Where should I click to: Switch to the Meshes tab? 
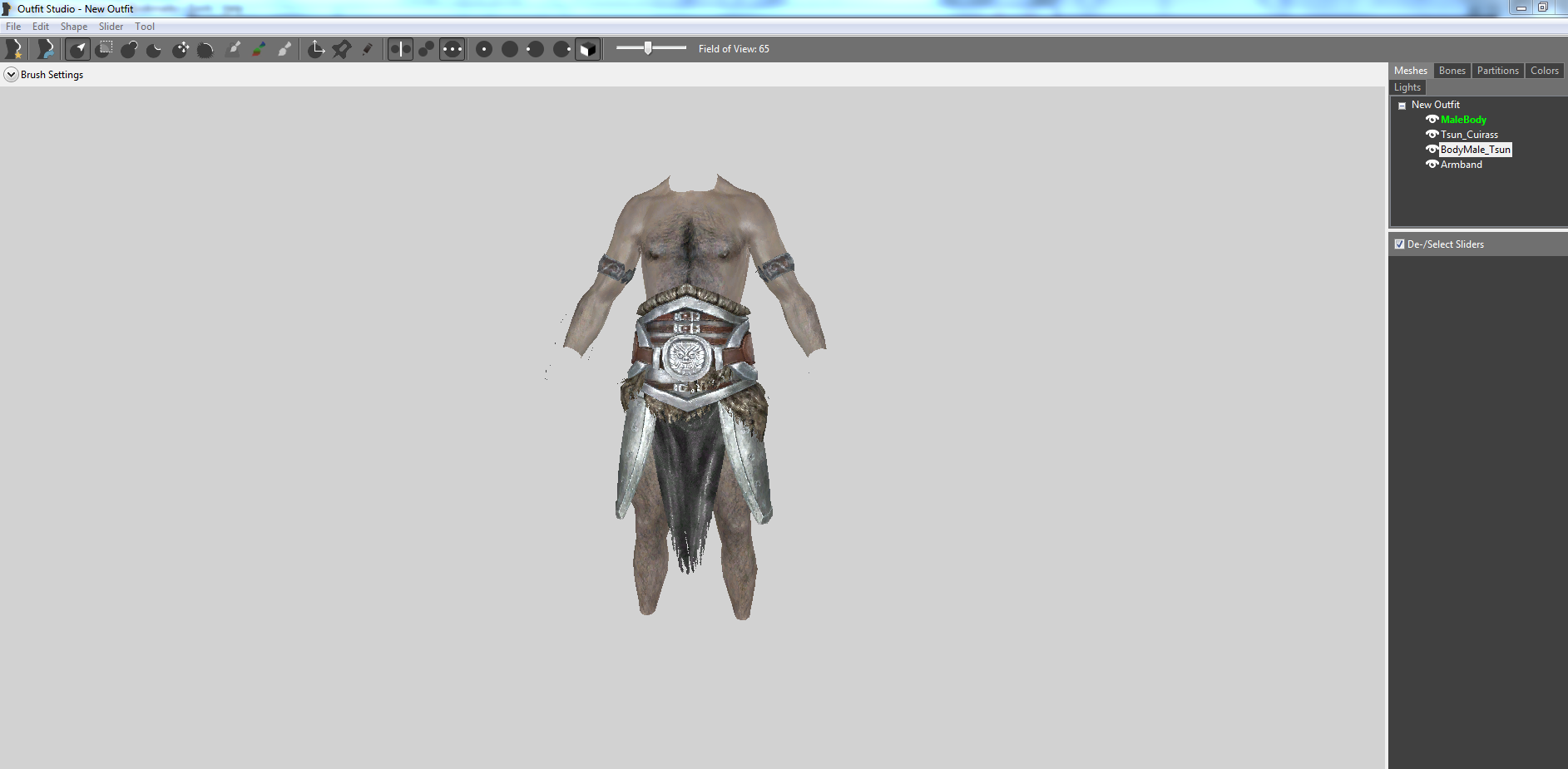click(1411, 71)
